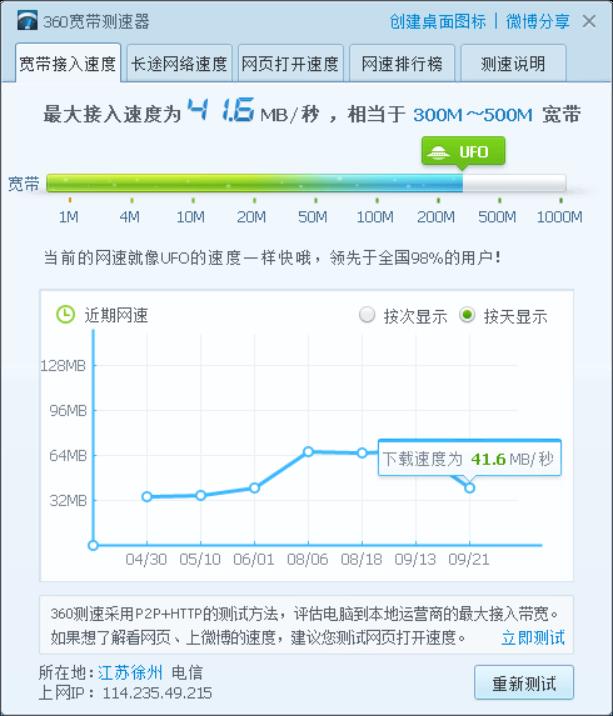Click the 1000M scale label
613x716 pixels.
point(560,217)
